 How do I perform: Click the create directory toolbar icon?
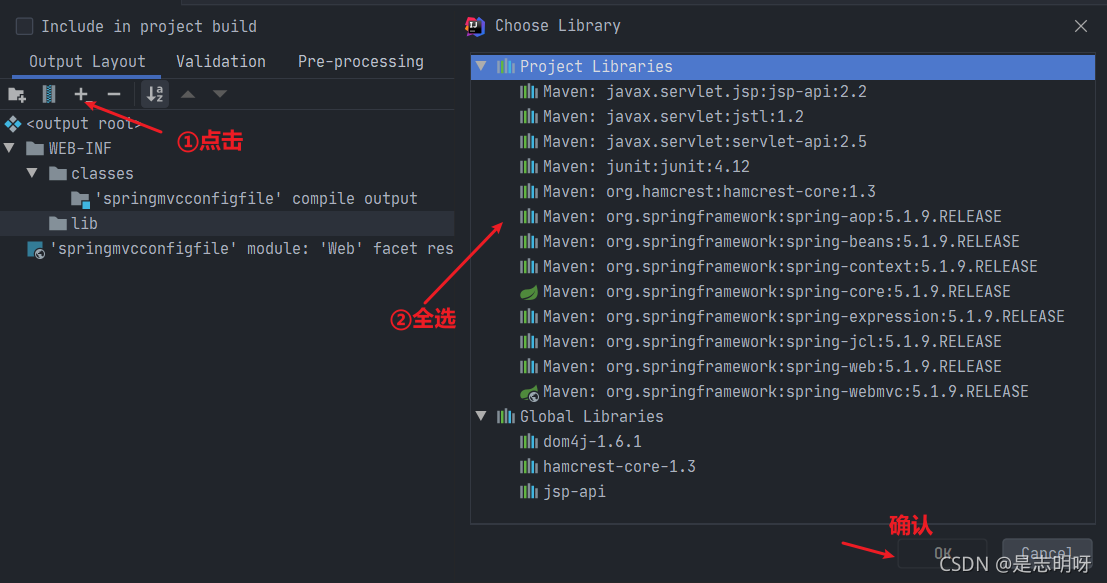[17, 94]
